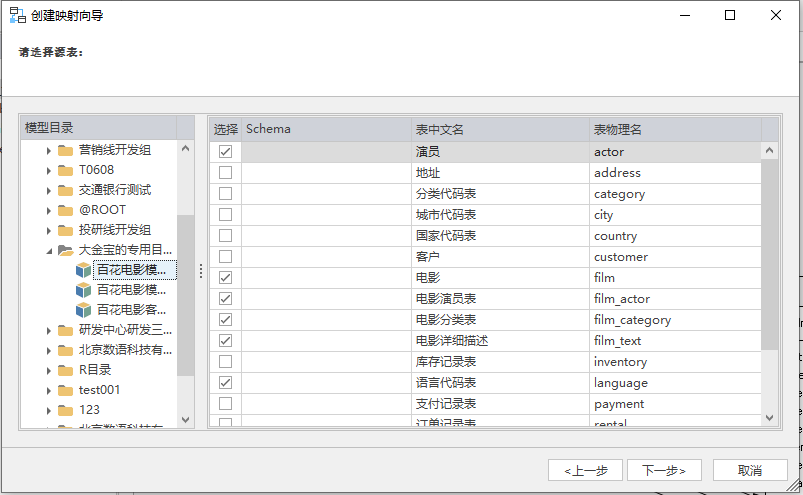Uncheck the language table checkbox
Image resolution: width=803 pixels, height=495 pixels.
point(225,382)
